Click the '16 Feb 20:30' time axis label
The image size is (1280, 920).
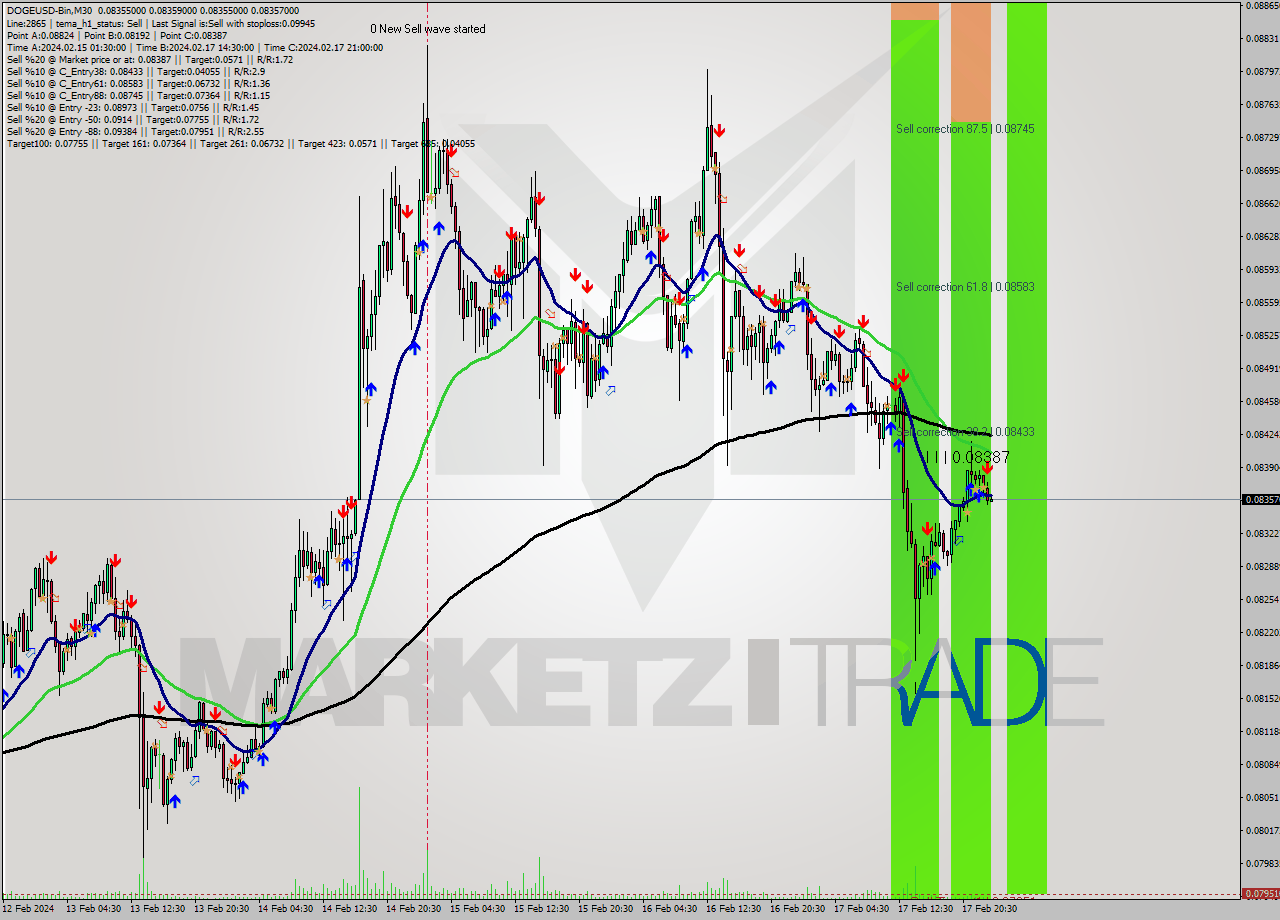coord(799,909)
